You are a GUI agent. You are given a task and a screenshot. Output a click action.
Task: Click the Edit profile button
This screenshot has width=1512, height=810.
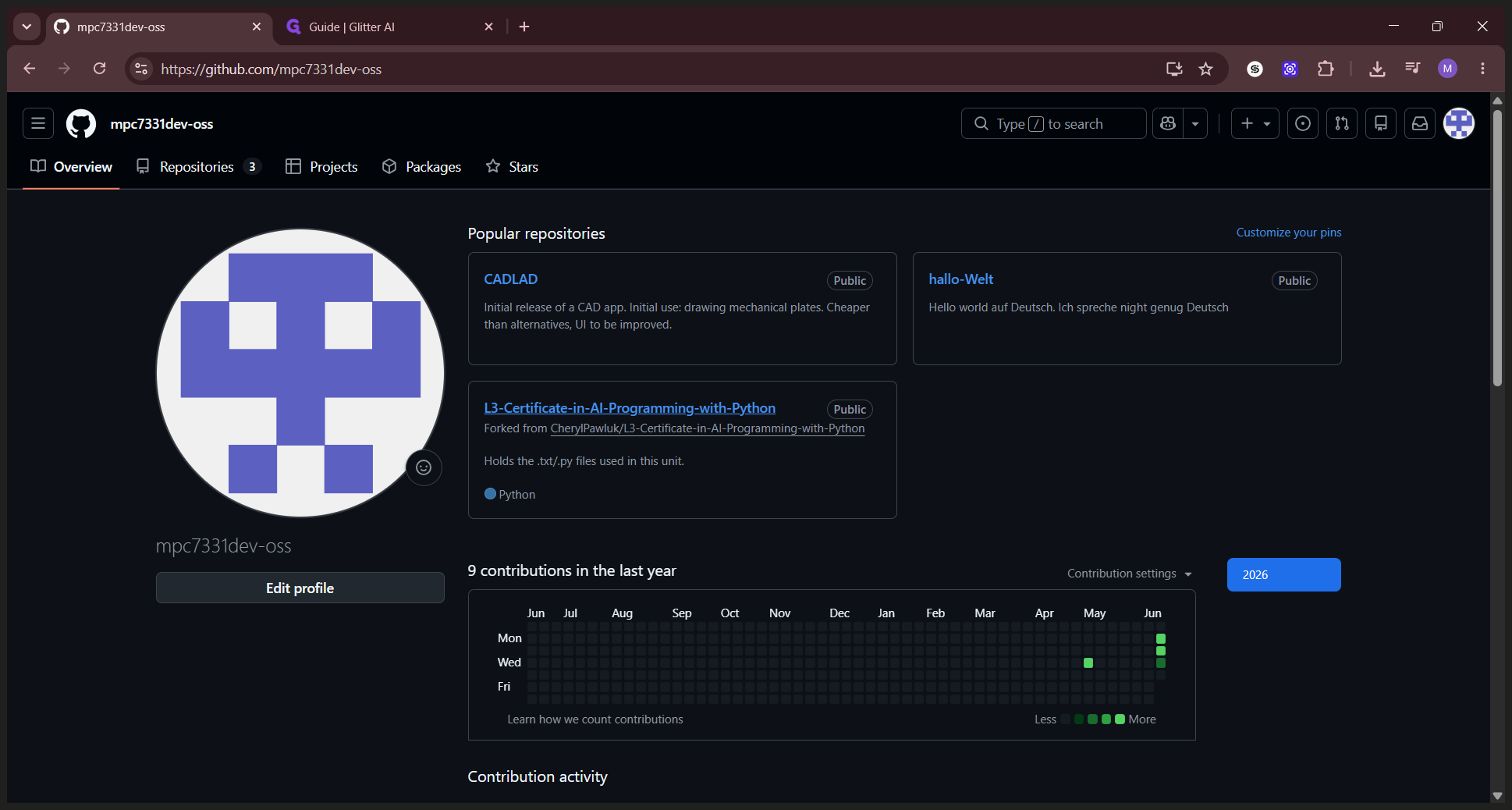pos(300,588)
